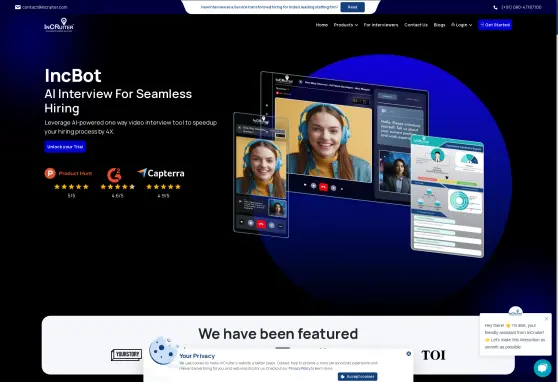Expand the Login dropdown menu
This screenshot has height=382, width=558.
tap(462, 25)
